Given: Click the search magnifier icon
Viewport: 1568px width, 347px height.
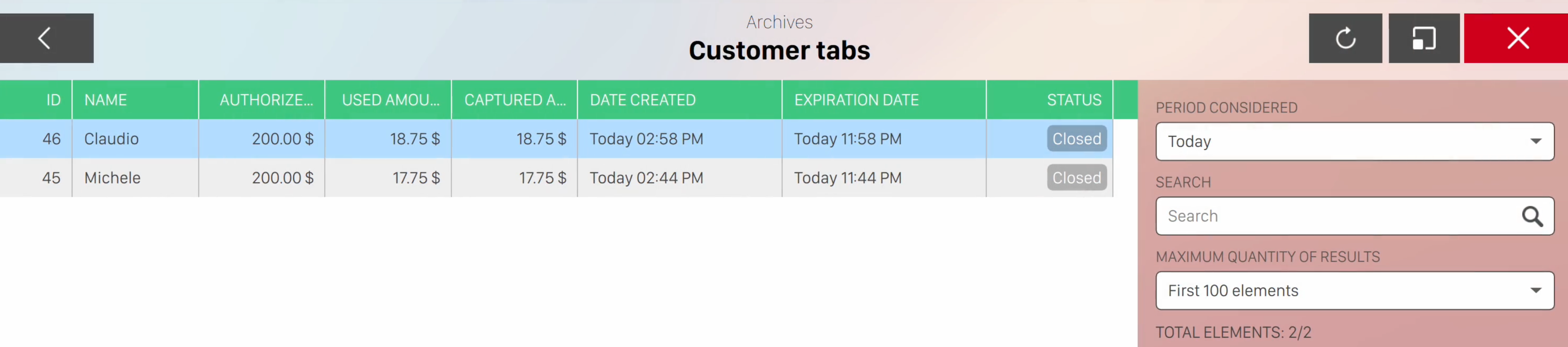Looking at the screenshot, I should point(1532,216).
